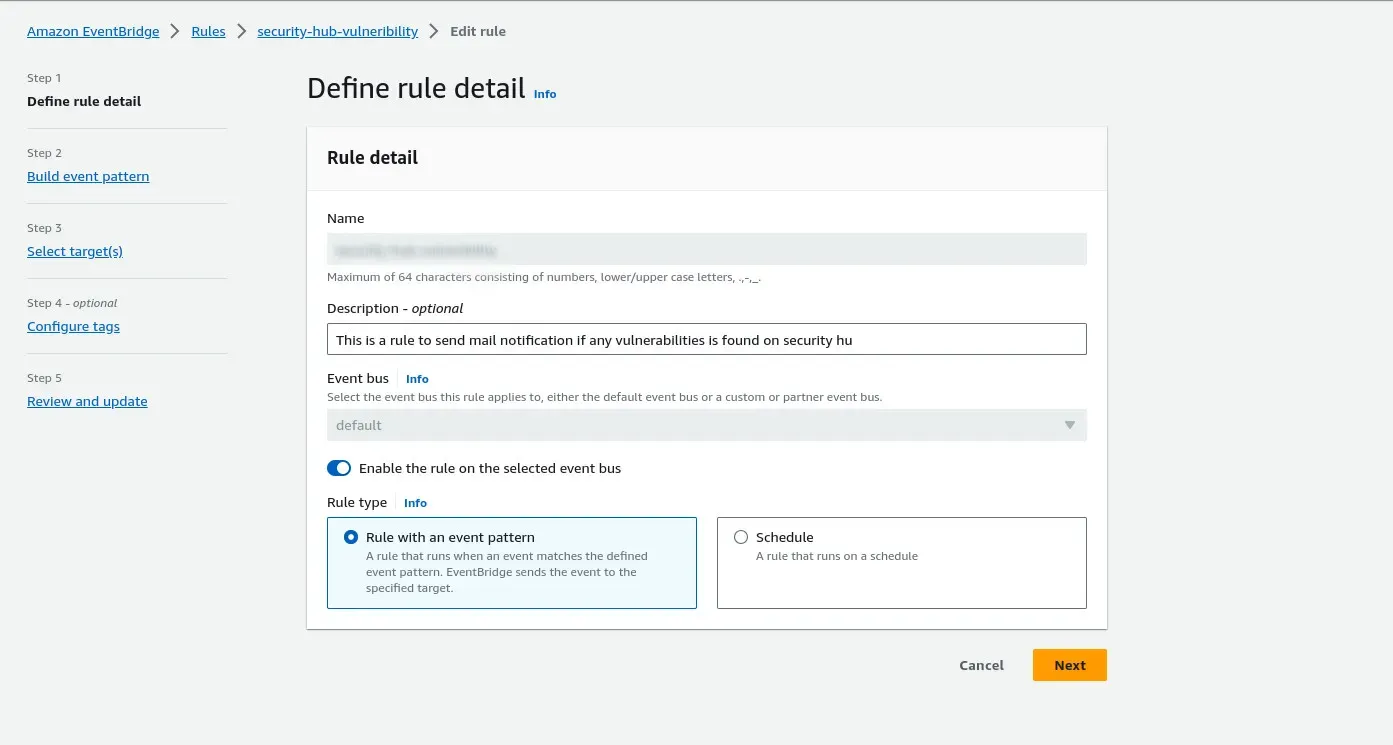Screen dimensions: 1393x745
Task: Open security-hub-vulneribility breadcrumb link
Action: 337,31
